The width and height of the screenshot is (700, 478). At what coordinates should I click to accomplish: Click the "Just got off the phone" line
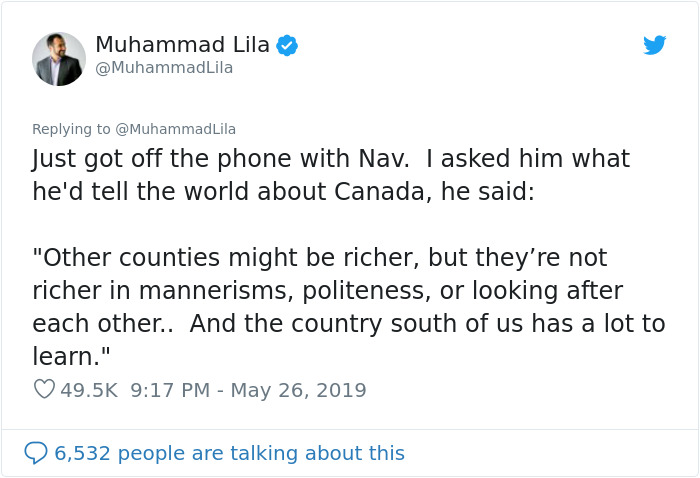[x=331, y=158]
